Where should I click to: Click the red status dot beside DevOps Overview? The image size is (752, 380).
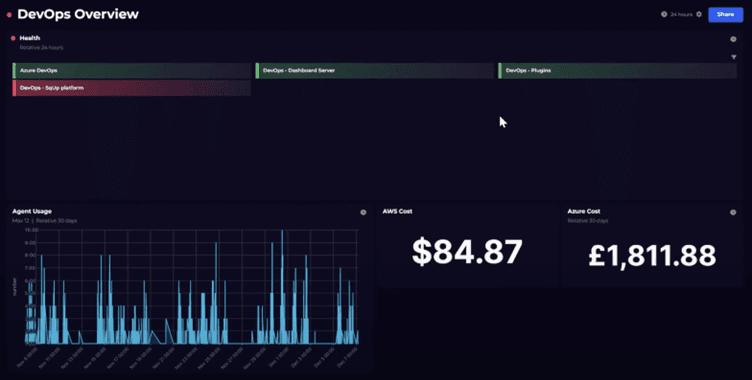pyautogui.click(x=9, y=15)
